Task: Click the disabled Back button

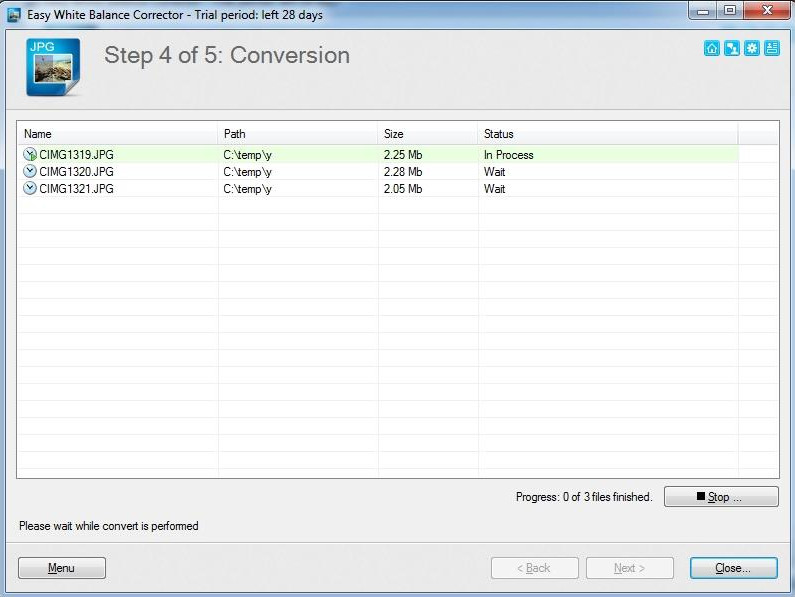Action: pos(534,568)
